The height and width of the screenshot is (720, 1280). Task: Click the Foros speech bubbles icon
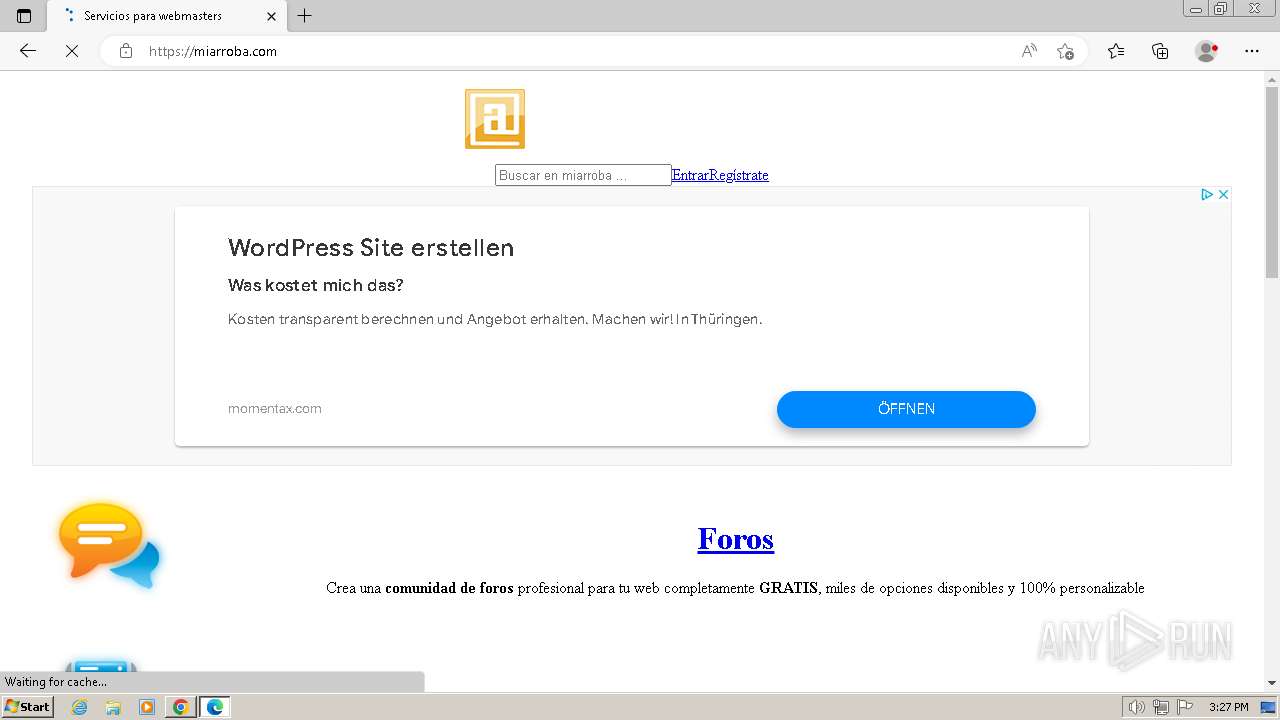[x=109, y=545]
